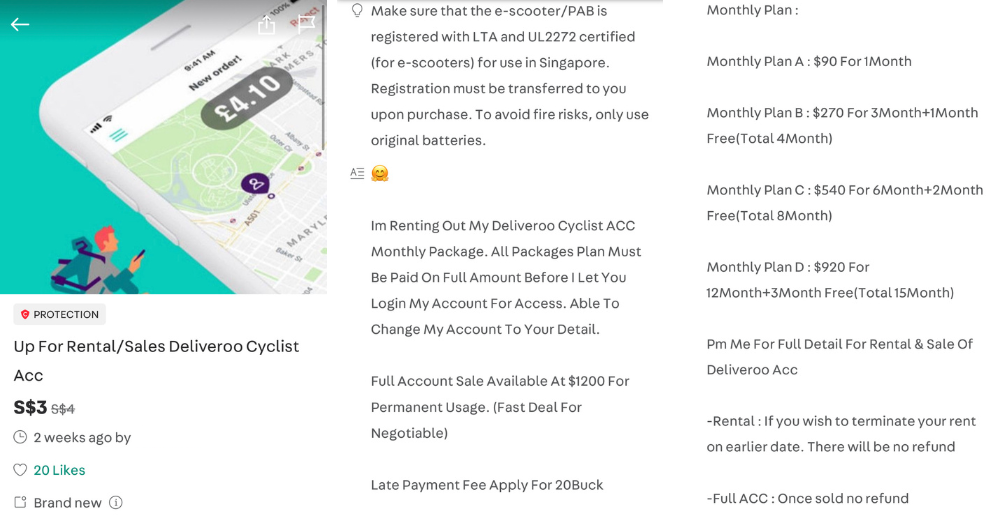1000x525 pixels.
Task: Click the clock icon beside 2 weeks ago
Action: (x=20, y=437)
